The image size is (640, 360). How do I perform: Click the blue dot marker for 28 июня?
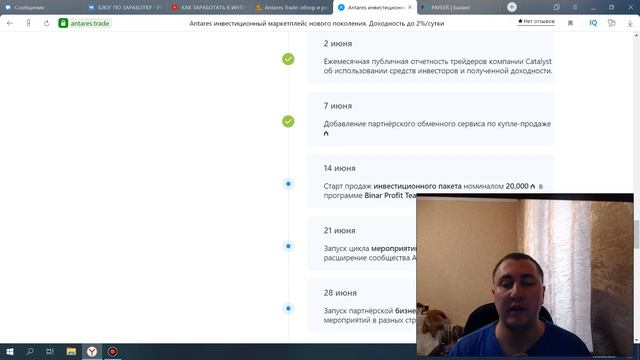coord(288,309)
